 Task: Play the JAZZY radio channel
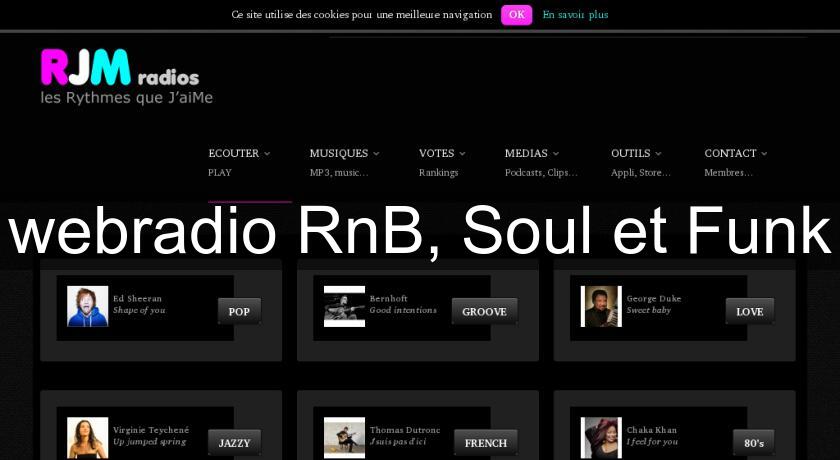234,442
